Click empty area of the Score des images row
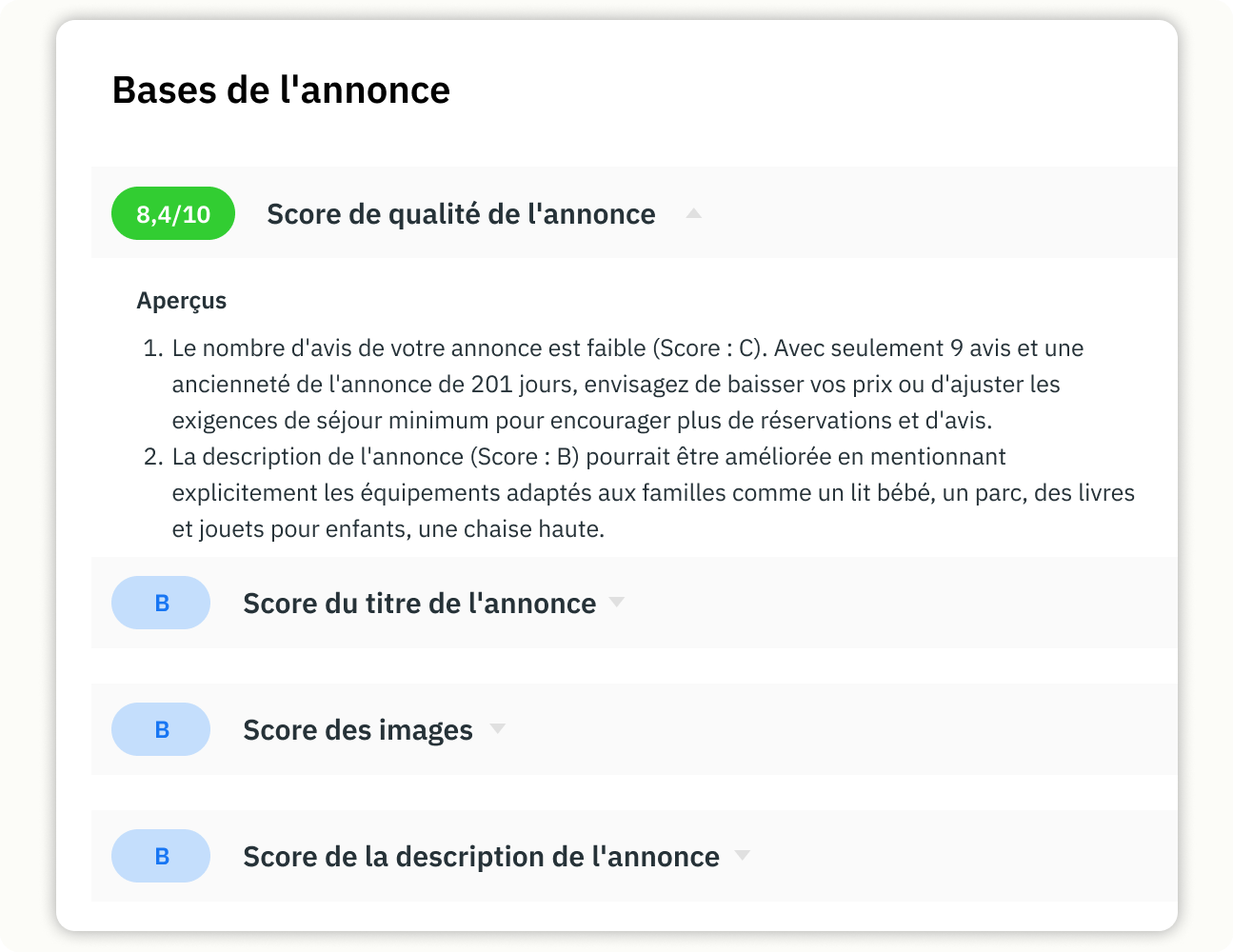This screenshot has width=1233, height=952. point(838,729)
